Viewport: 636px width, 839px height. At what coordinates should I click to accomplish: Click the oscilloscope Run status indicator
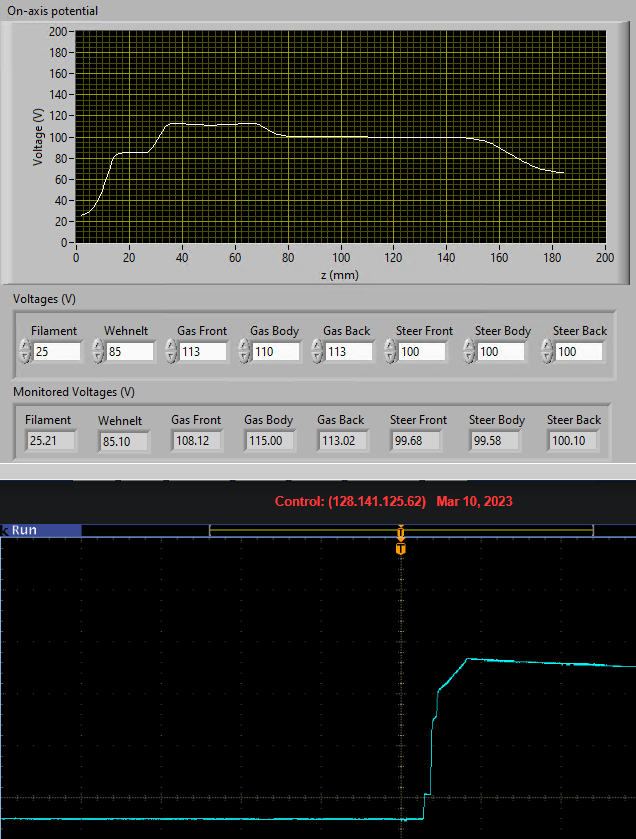[41, 530]
